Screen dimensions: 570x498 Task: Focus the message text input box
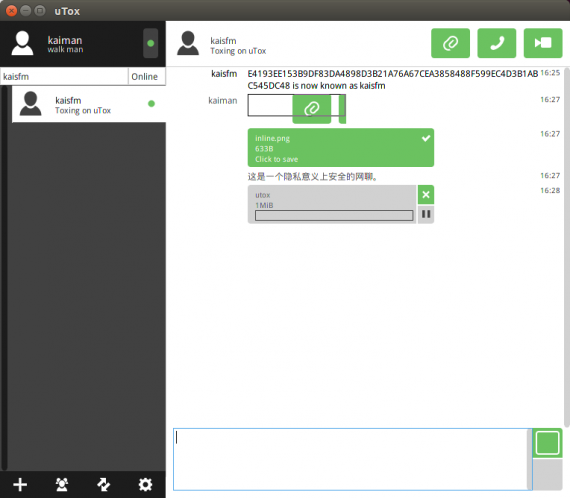pyautogui.click(x=350, y=459)
